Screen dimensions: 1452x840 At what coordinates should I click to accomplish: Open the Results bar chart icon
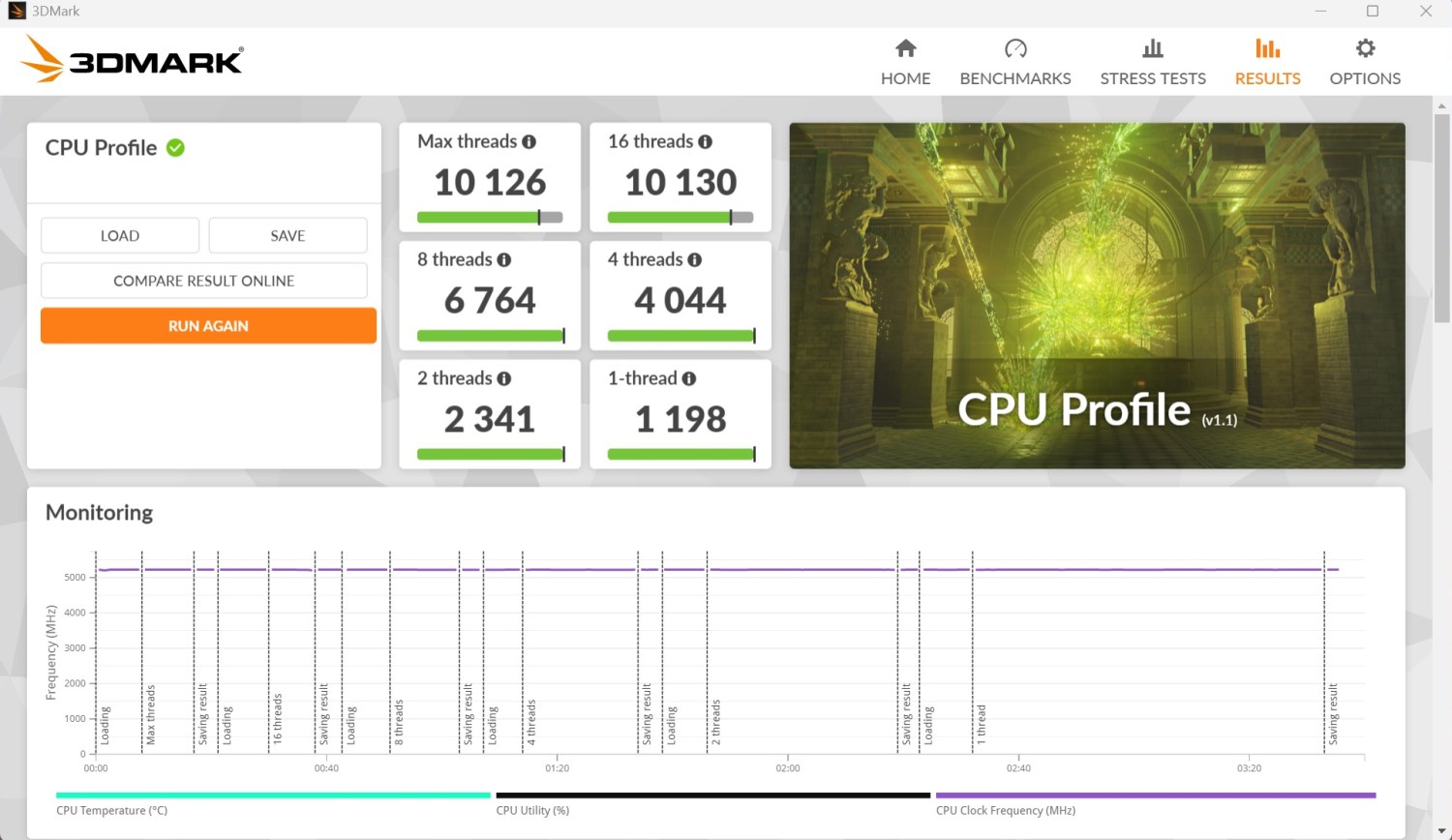(1268, 48)
